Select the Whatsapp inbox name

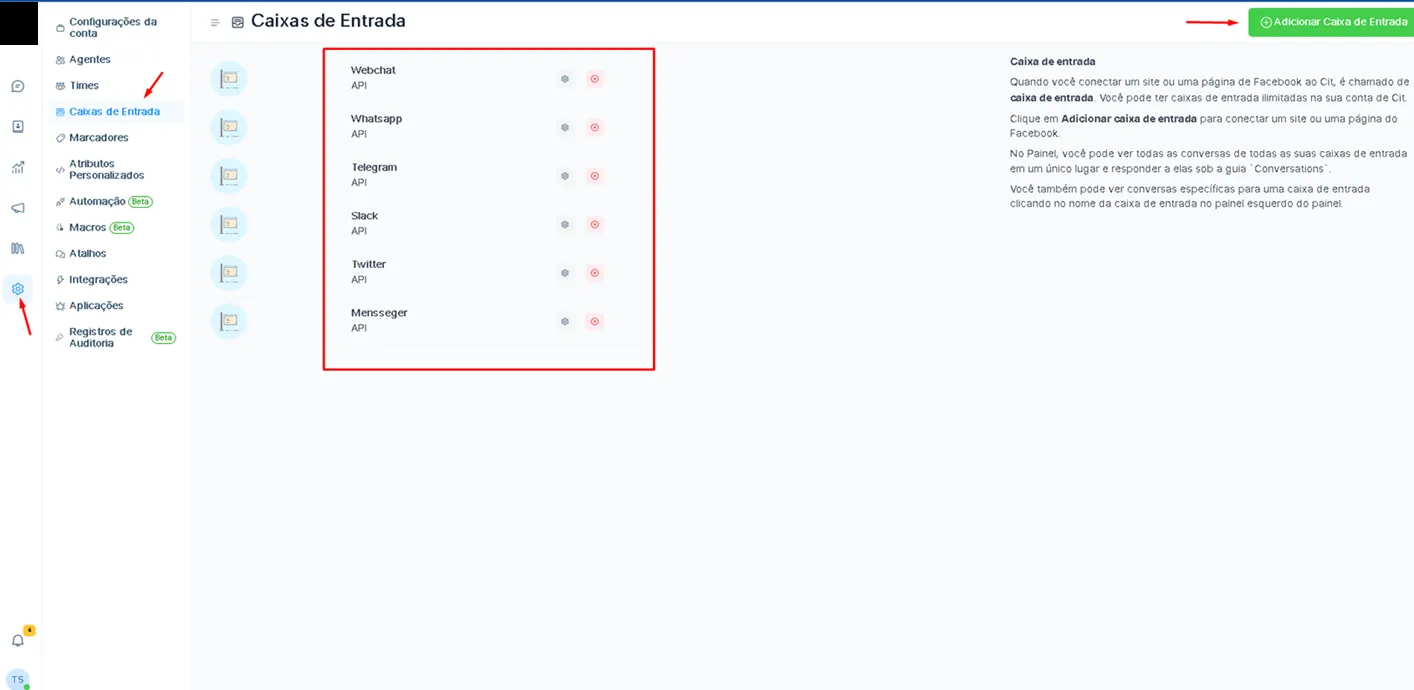pos(376,119)
